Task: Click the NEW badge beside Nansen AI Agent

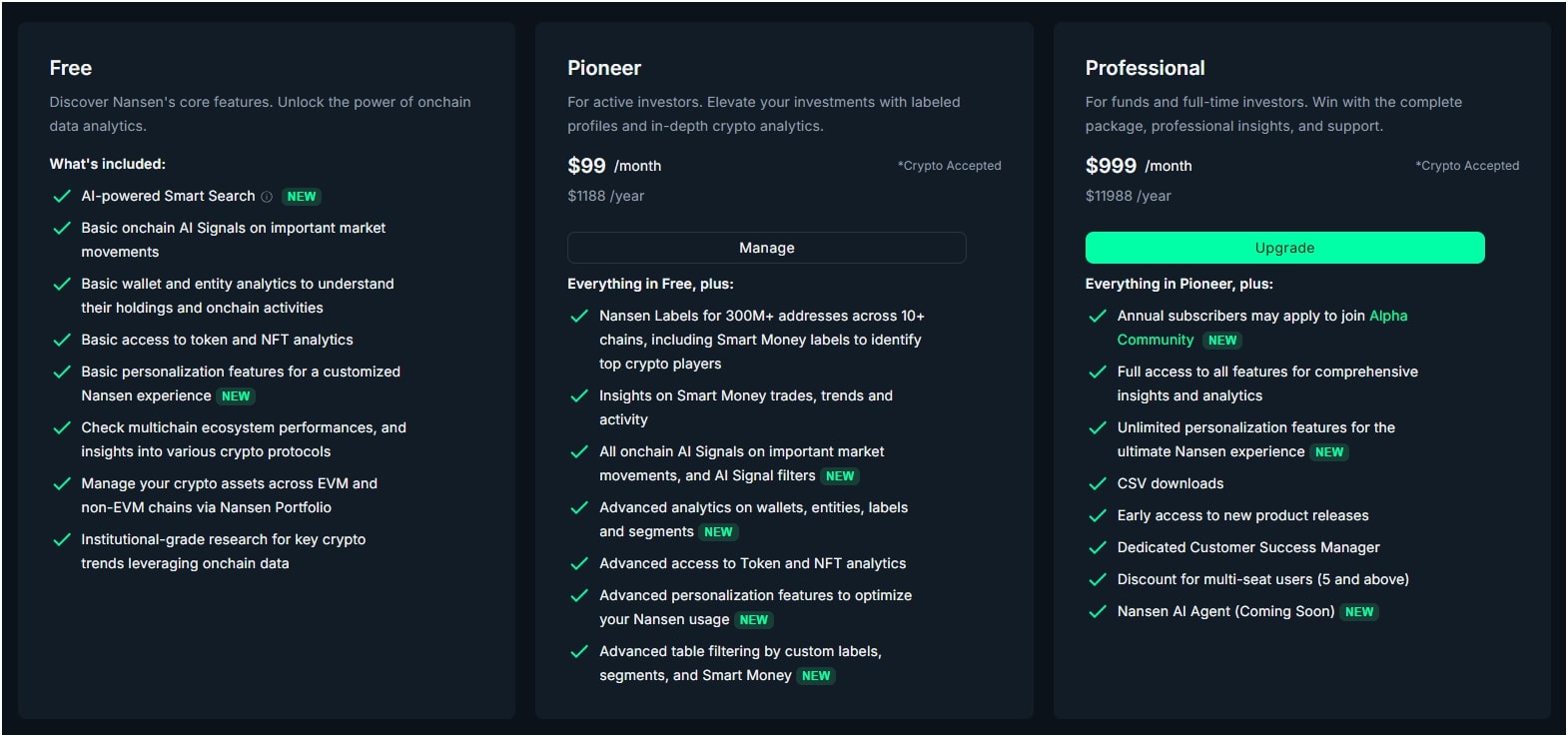Action: (1359, 612)
